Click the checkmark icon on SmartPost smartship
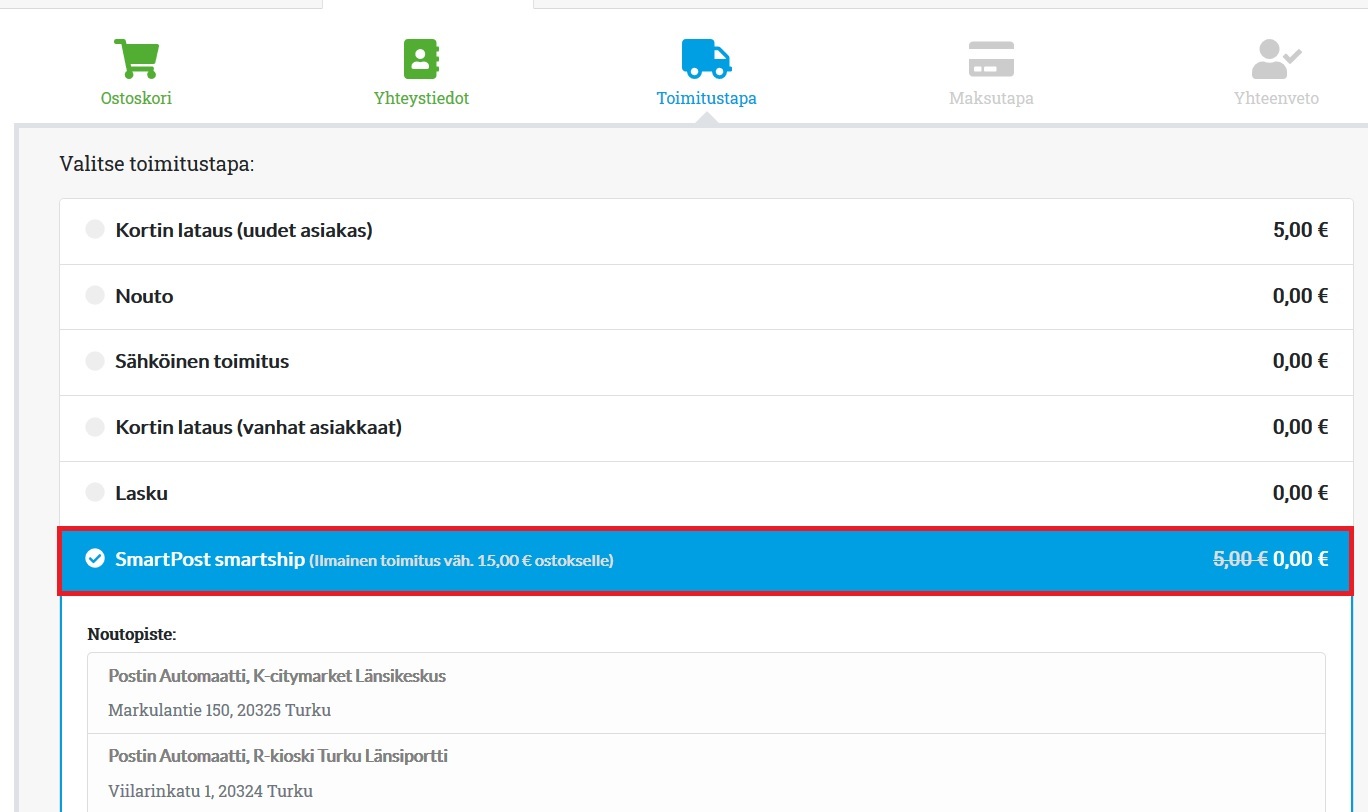1368x812 pixels. 95,558
